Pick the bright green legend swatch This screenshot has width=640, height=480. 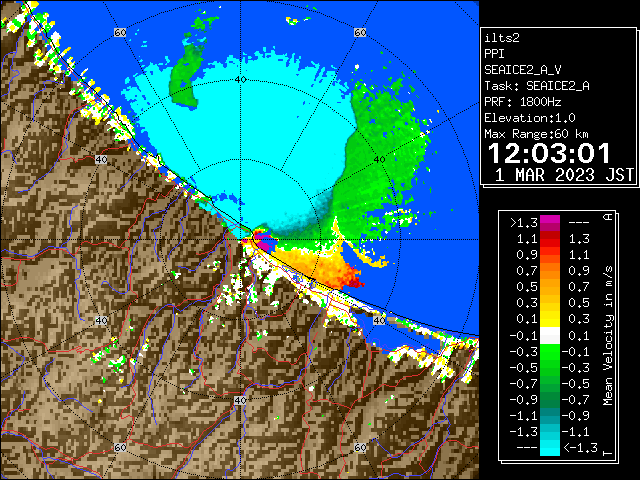tap(550, 351)
